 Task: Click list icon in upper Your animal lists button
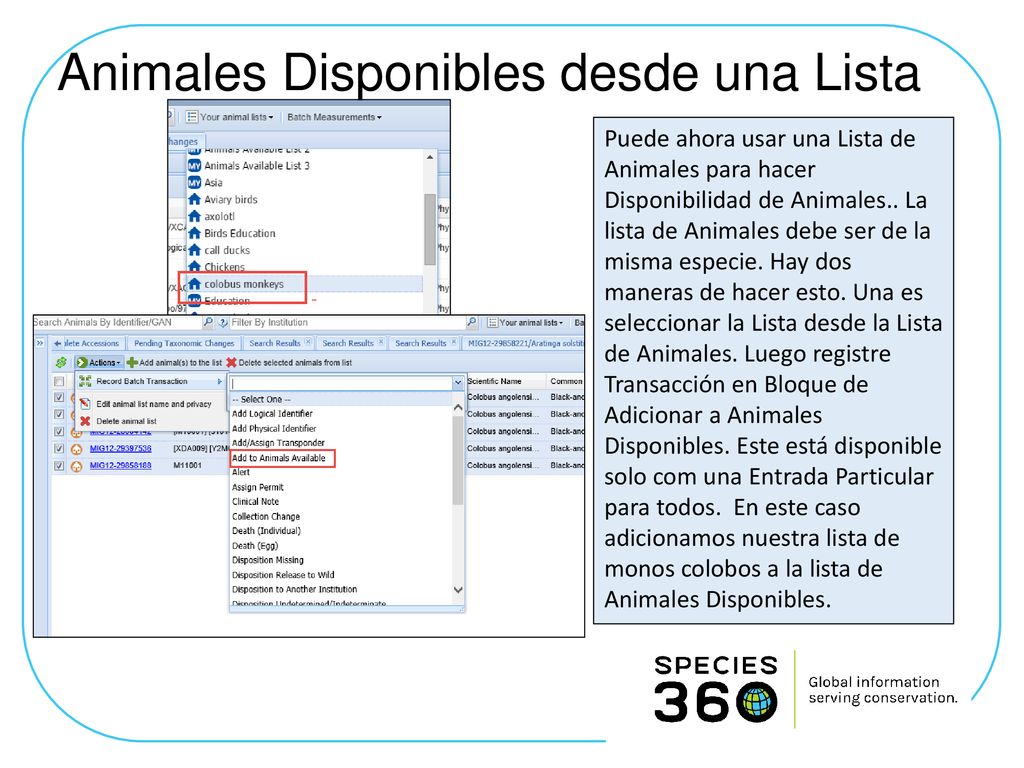[x=191, y=117]
